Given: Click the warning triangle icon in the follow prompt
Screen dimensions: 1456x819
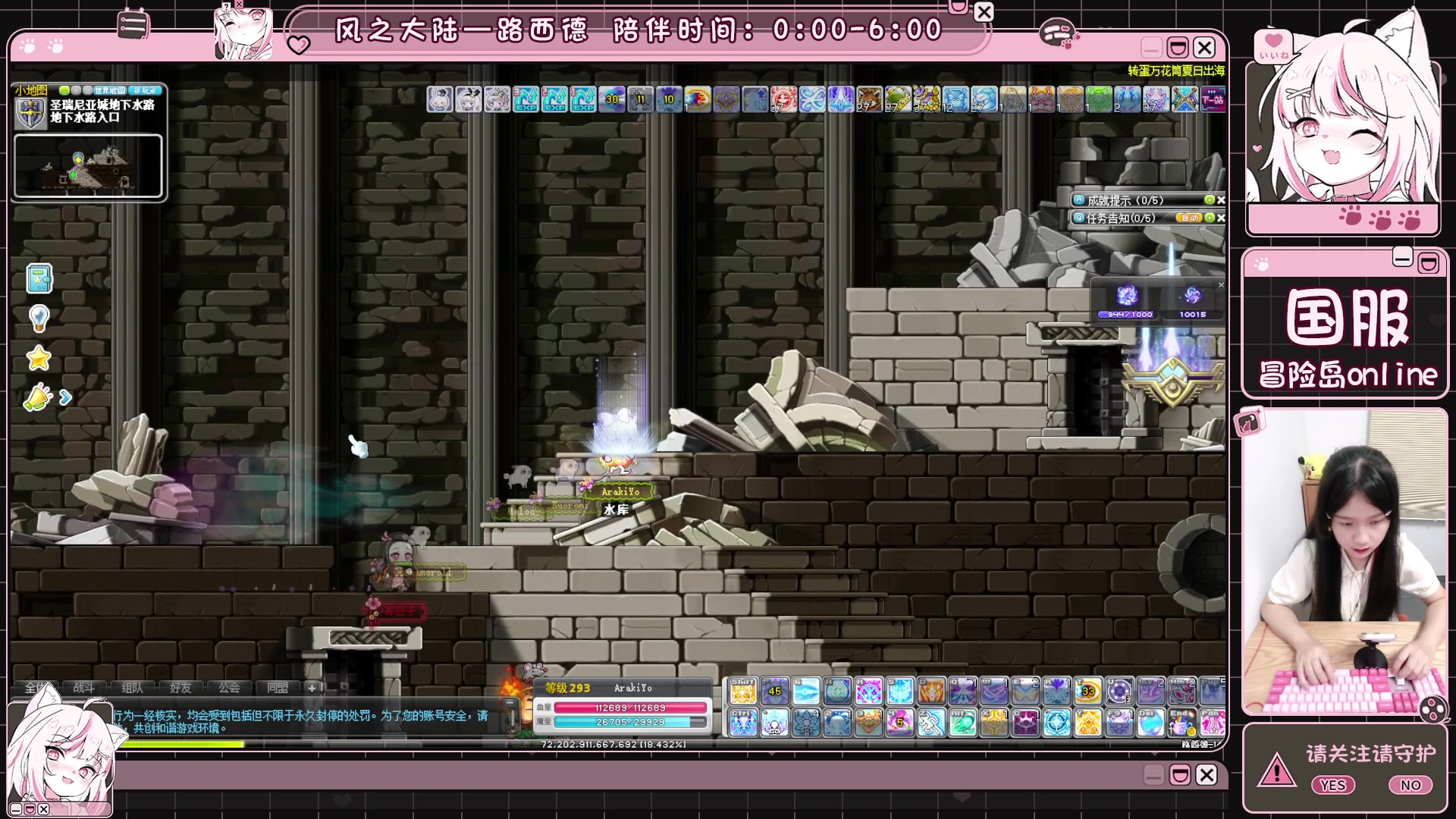Looking at the screenshot, I should [1277, 770].
